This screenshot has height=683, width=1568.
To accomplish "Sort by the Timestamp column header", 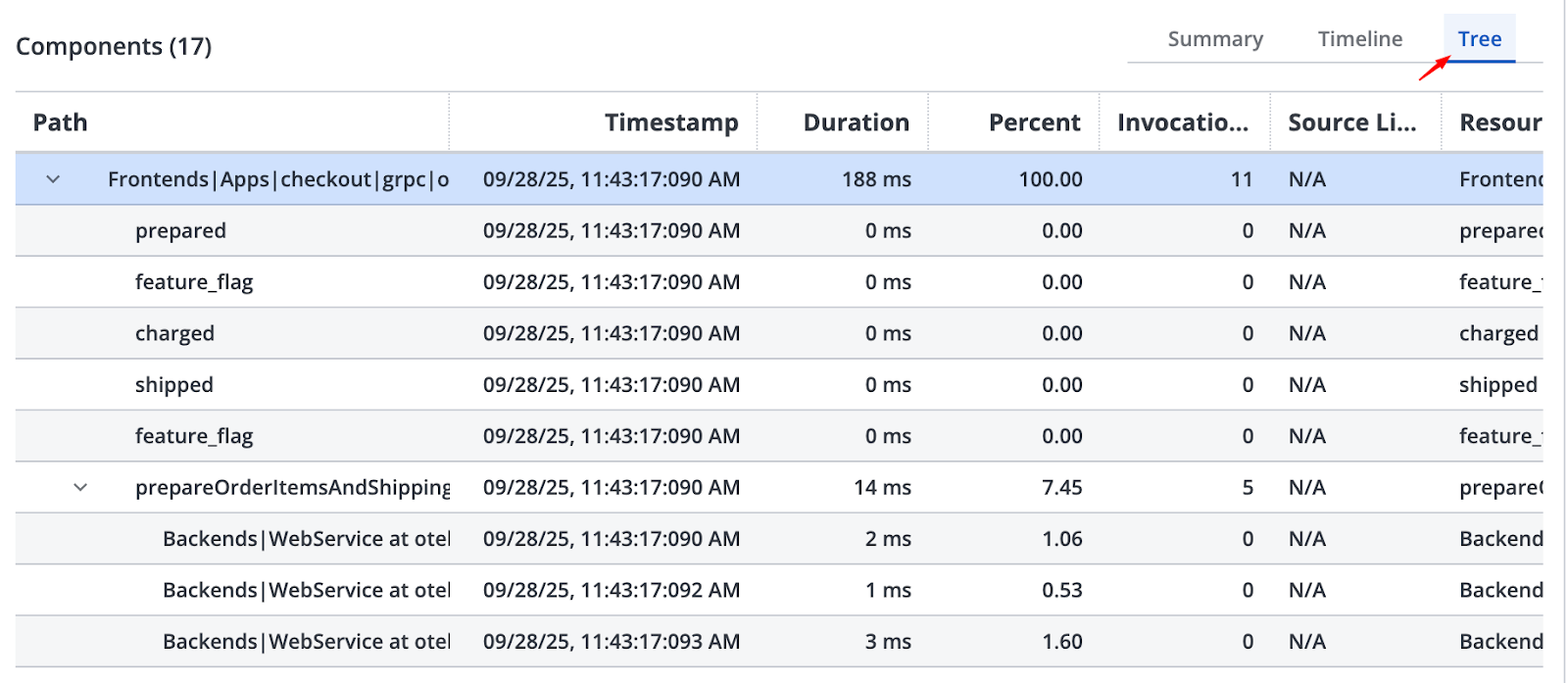I will [x=671, y=122].
